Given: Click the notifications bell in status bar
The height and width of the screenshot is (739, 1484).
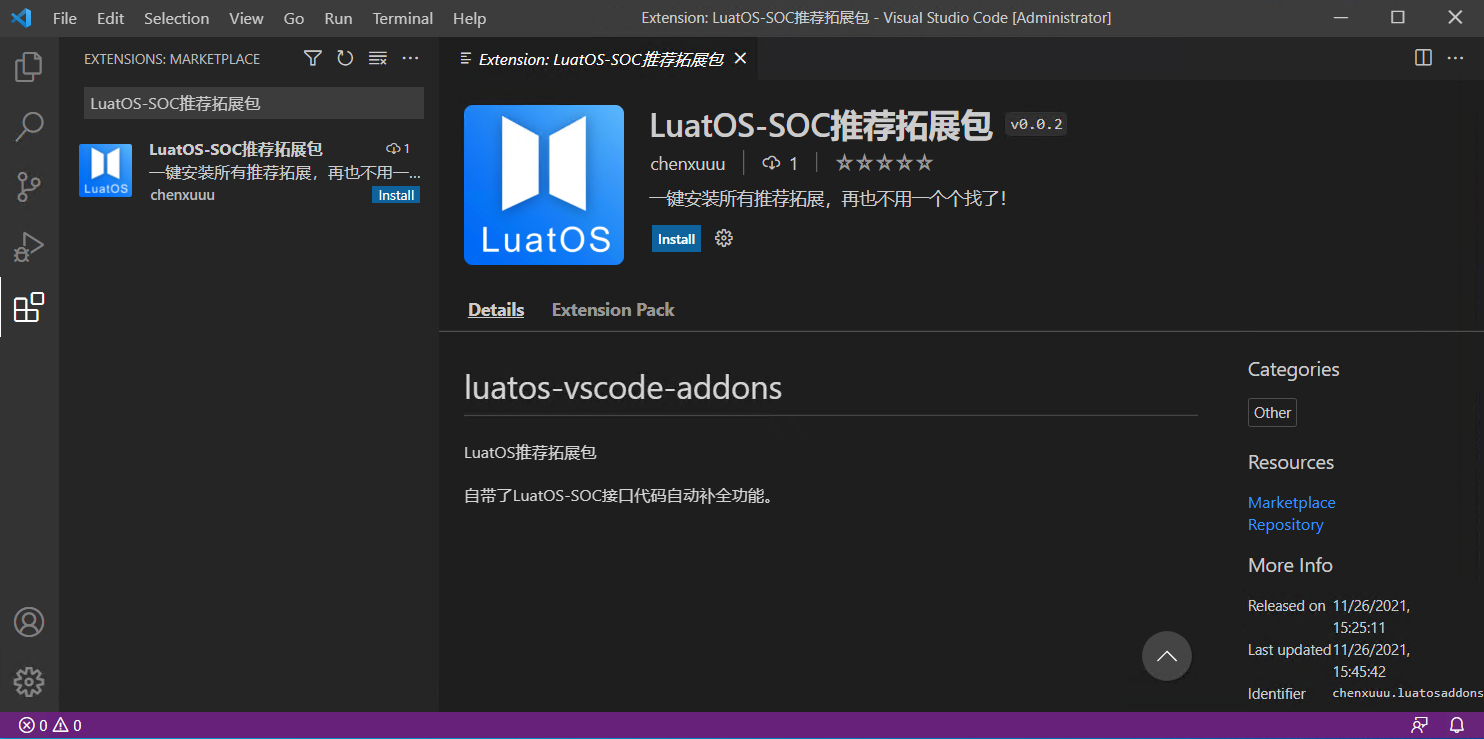Looking at the screenshot, I should tap(1457, 724).
